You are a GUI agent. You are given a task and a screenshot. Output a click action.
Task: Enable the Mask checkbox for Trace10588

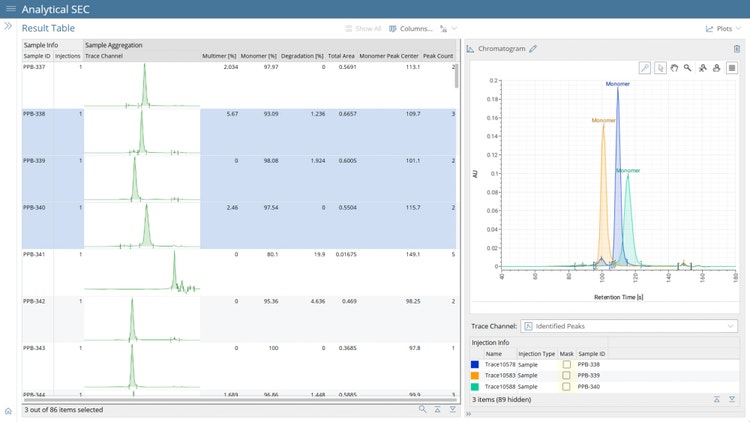click(567, 387)
